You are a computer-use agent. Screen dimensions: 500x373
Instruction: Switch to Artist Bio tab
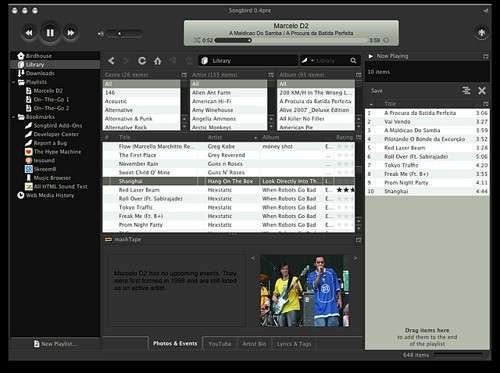coord(254,344)
